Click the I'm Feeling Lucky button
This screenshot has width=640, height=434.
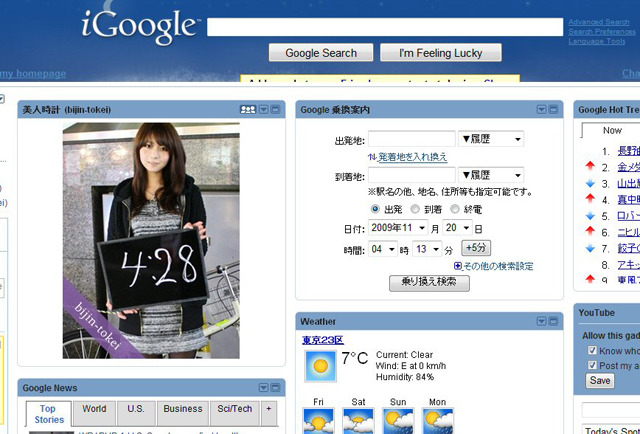tap(441, 53)
